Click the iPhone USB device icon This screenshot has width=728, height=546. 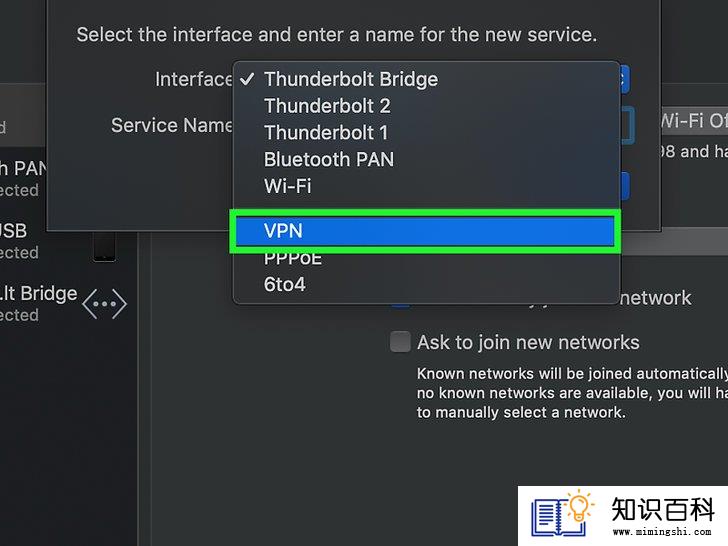(x=104, y=247)
